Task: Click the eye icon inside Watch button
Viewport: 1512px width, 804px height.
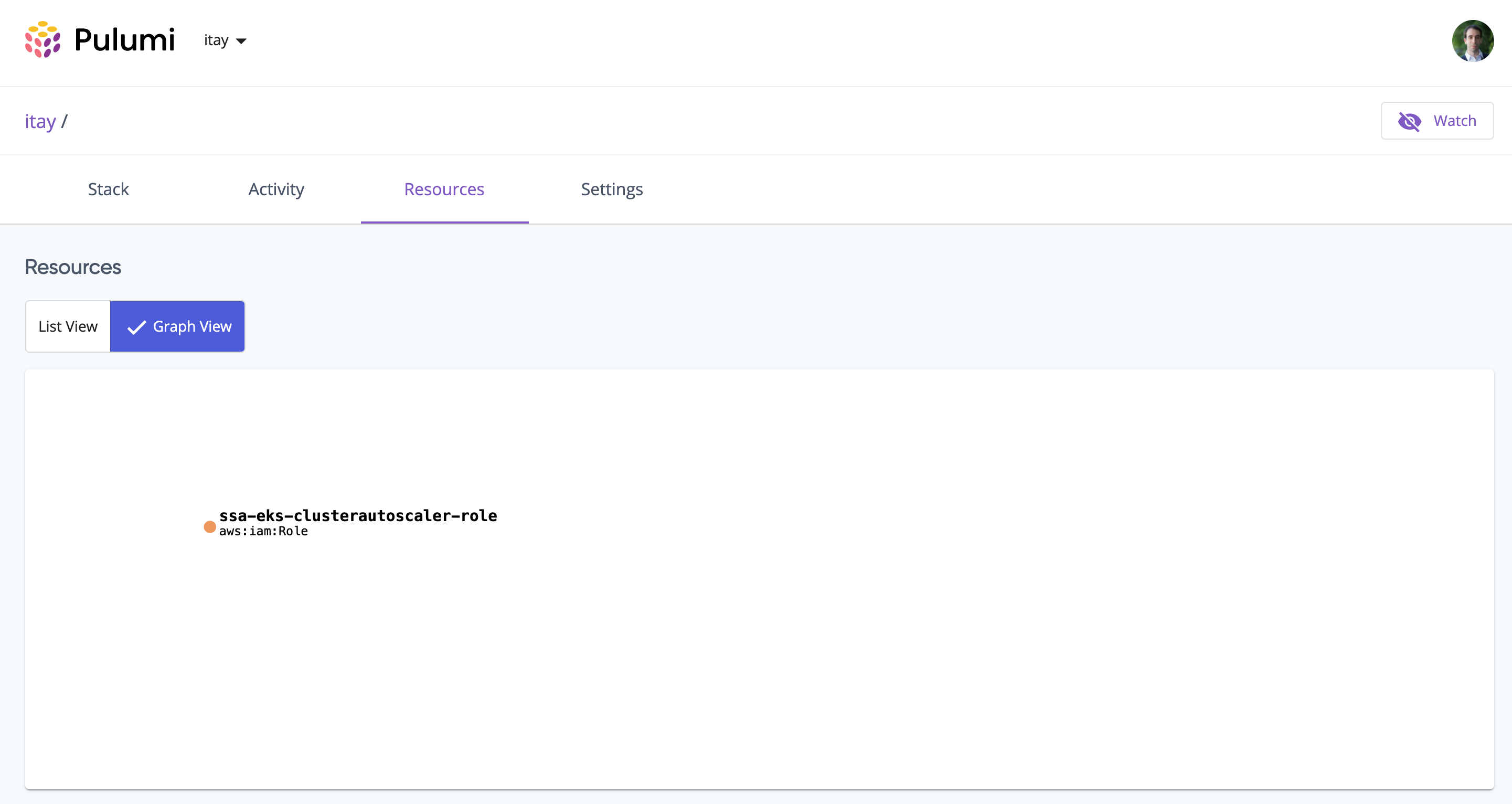Action: tap(1410, 122)
